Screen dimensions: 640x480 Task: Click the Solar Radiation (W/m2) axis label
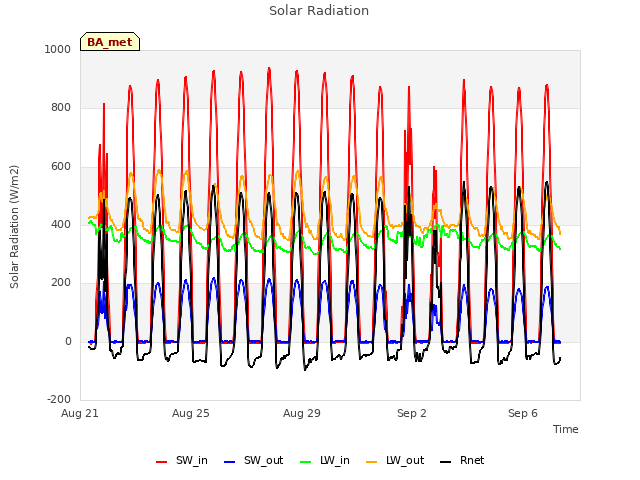click(x=14, y=227)
